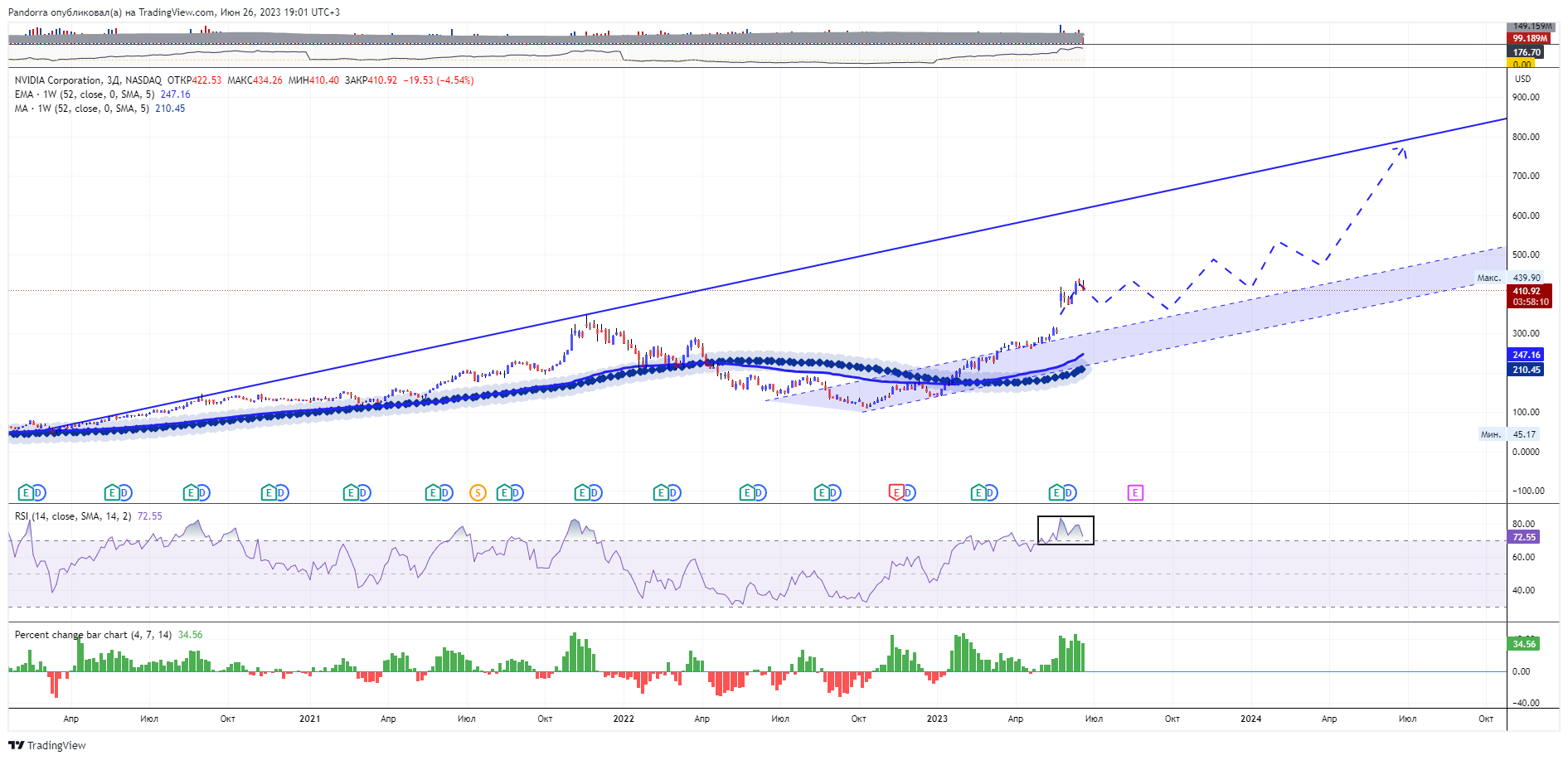This screenshot has width=1568, height=760.
Task: Click the USD currency label on price axis
Action: point(1523,79)
